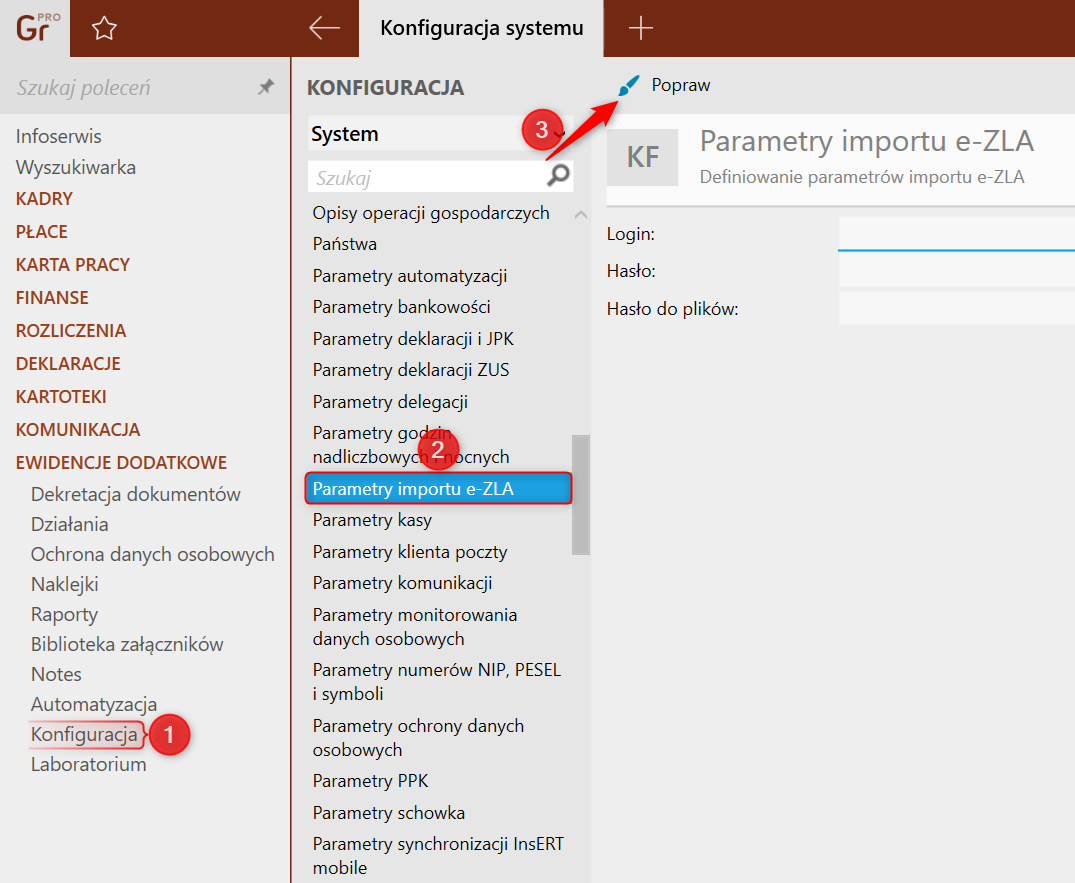This screenshot has height=883, width=1075.
Task: Click the Login input field
Action: 955,234
